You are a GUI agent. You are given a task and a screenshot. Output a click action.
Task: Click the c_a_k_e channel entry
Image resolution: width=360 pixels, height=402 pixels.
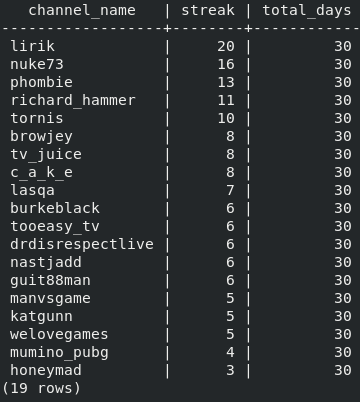coord(41,173)
